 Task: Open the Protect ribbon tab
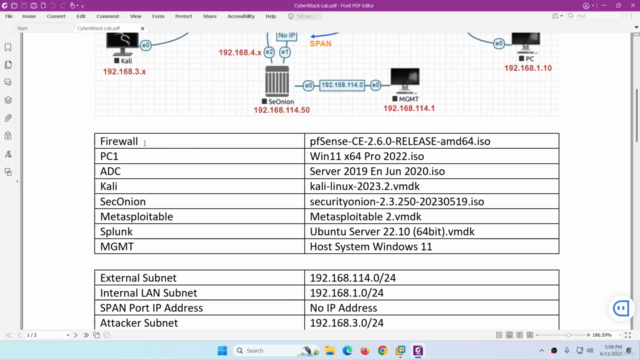tap(184, 16)
